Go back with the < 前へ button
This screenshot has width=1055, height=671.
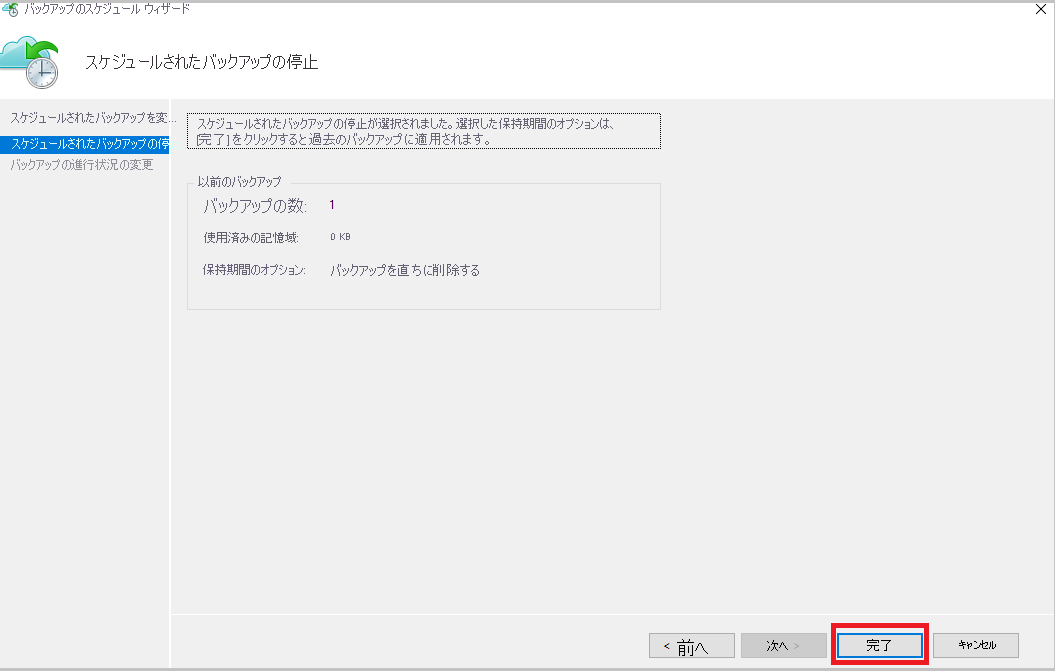click(692, 645)
